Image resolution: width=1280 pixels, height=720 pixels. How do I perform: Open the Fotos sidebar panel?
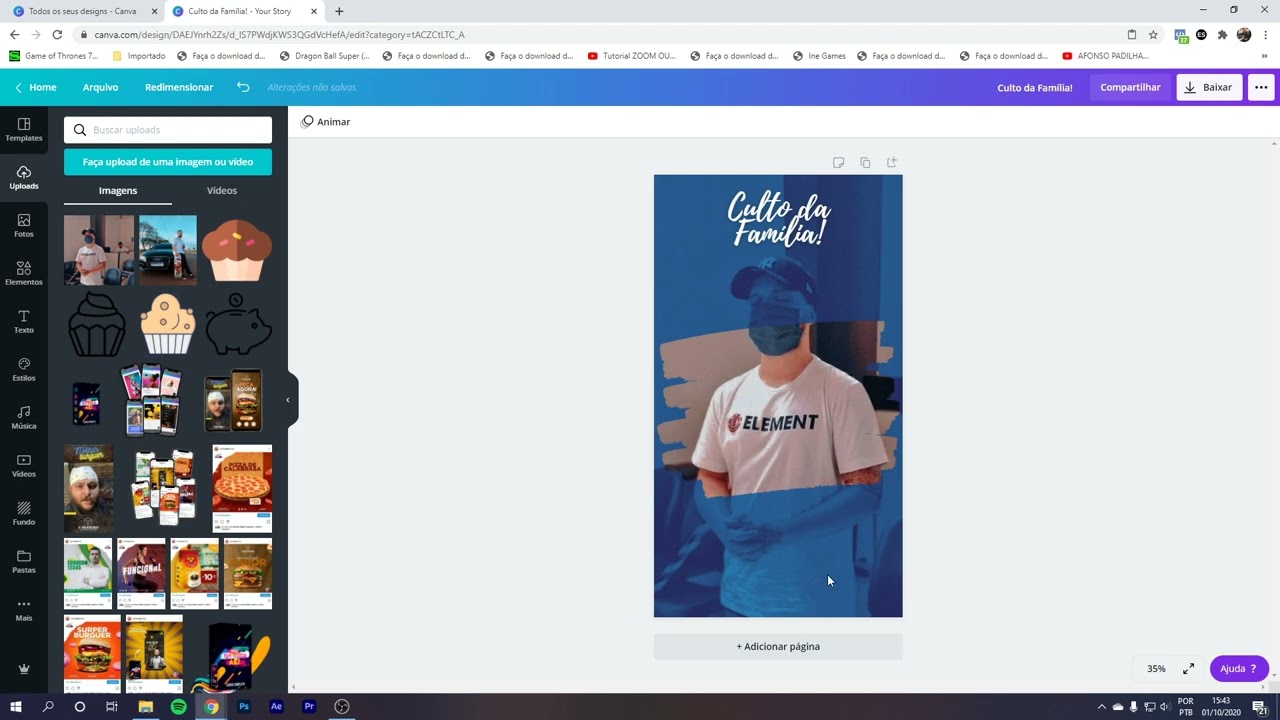tap(24, 225)
